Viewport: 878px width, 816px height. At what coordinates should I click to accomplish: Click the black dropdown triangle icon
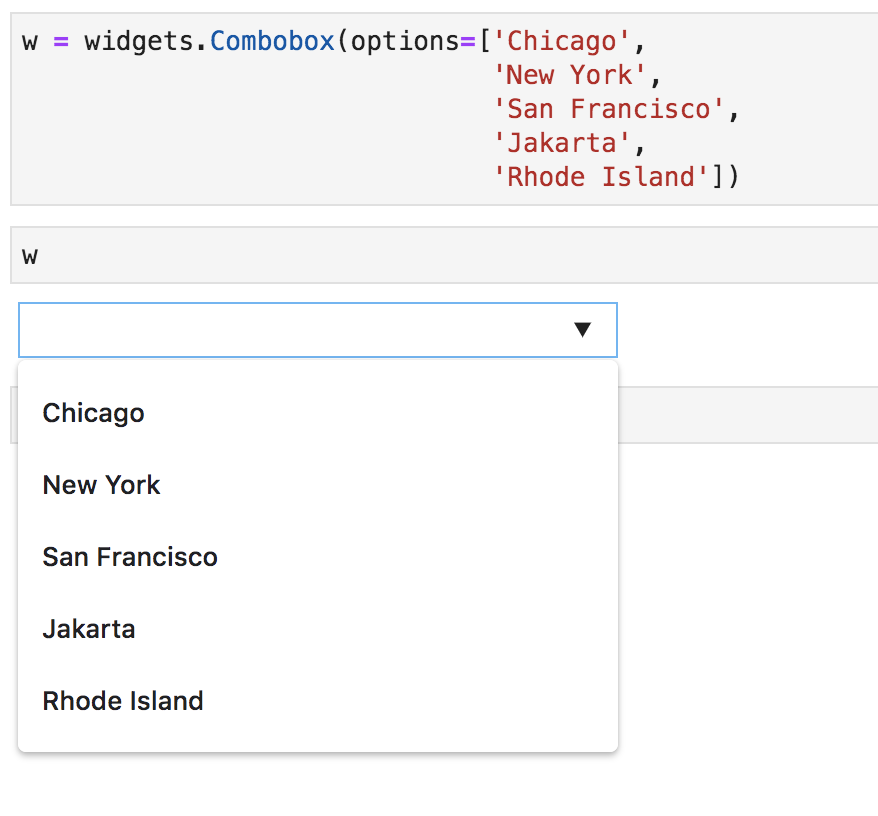point(583,329)
